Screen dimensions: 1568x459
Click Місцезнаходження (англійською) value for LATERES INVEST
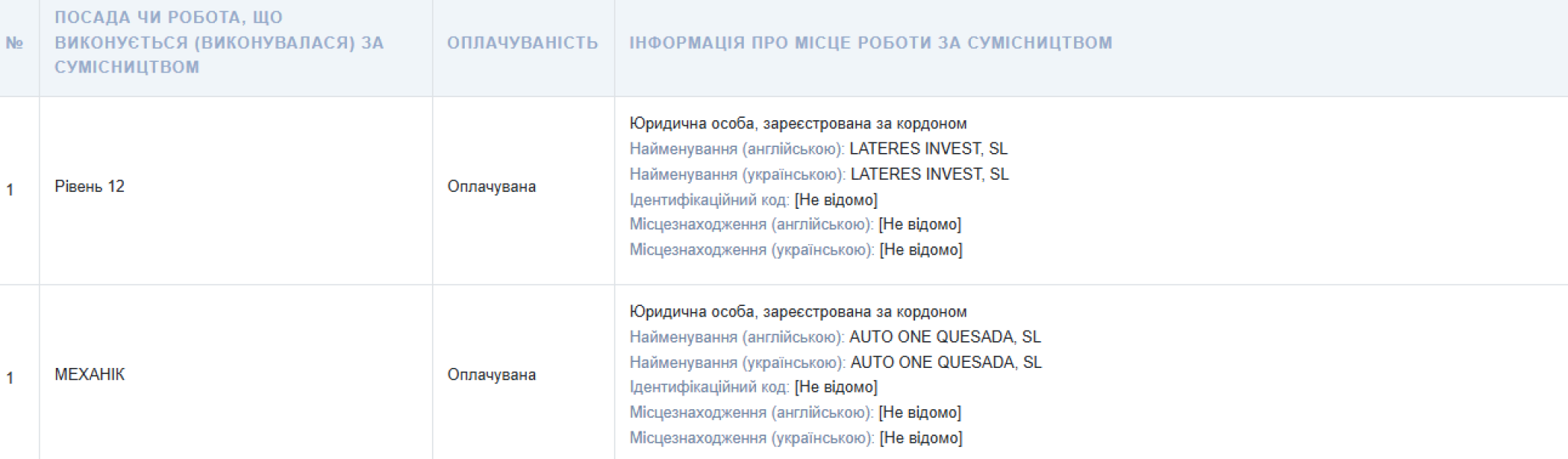(x=920, y=224)
